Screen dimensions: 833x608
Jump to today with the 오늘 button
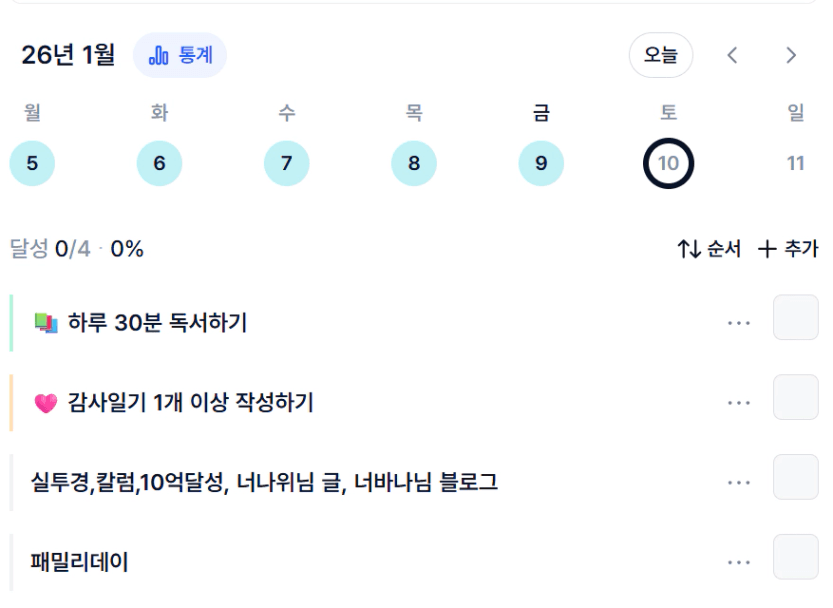[x=660, y=56]
